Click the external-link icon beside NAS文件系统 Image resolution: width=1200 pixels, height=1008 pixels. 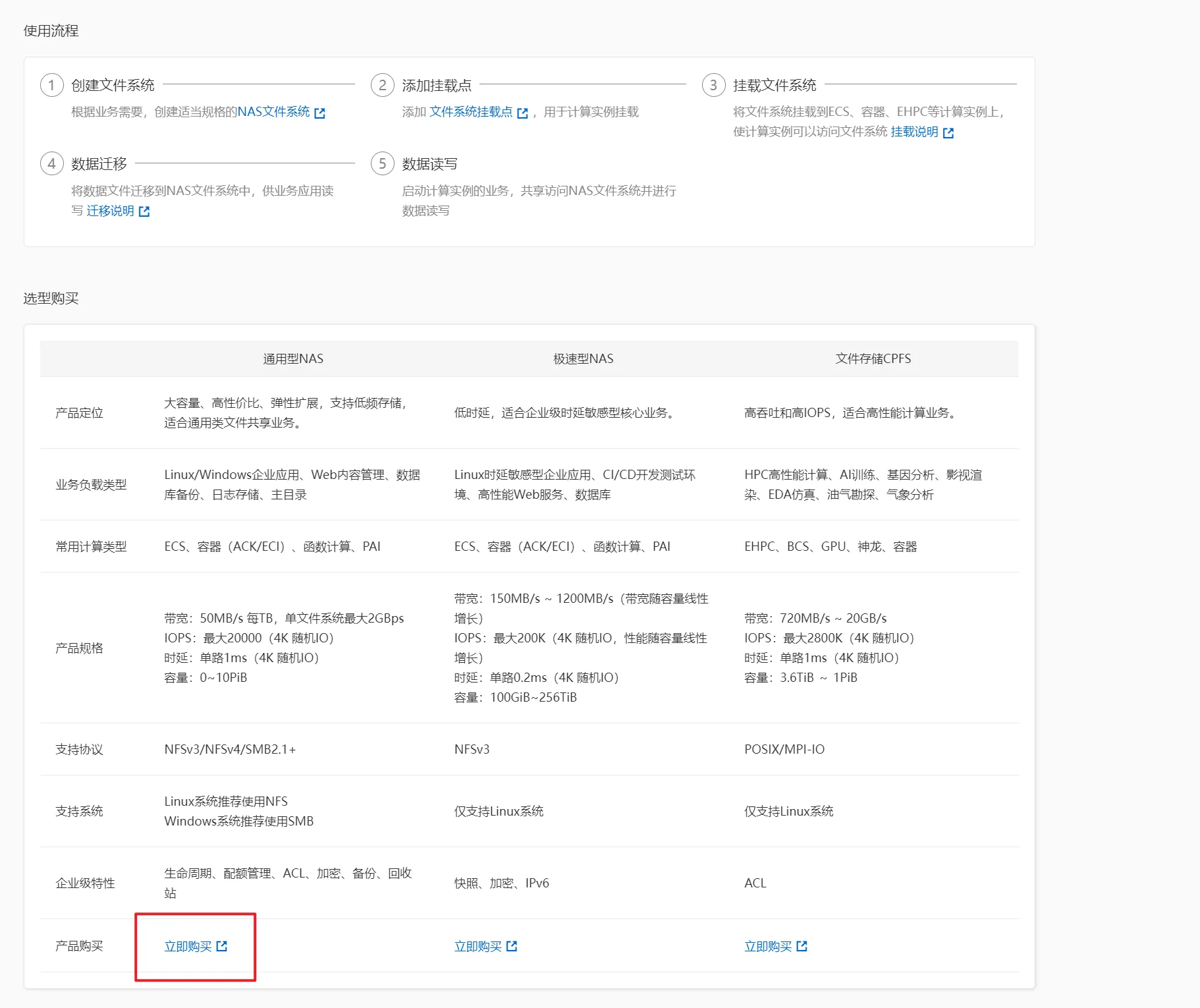320,113
